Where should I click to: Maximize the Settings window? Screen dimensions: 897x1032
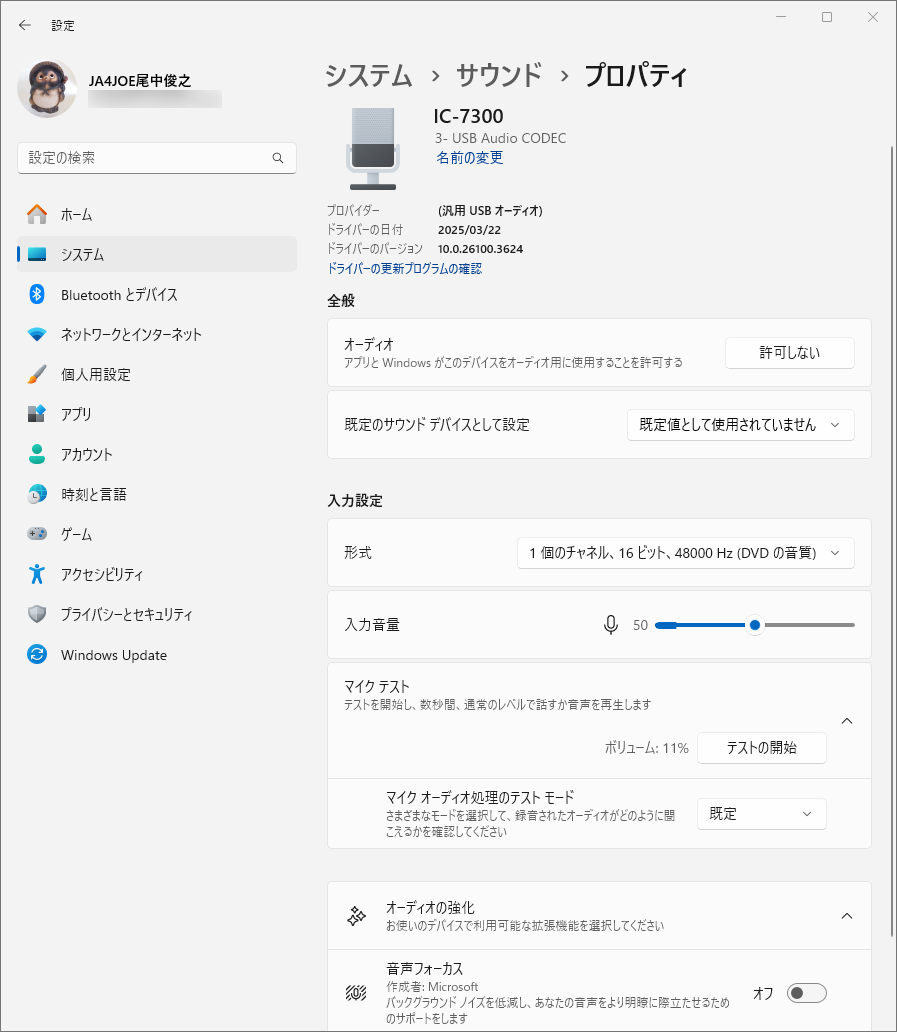pyautogui.click(x=827, y=17)
